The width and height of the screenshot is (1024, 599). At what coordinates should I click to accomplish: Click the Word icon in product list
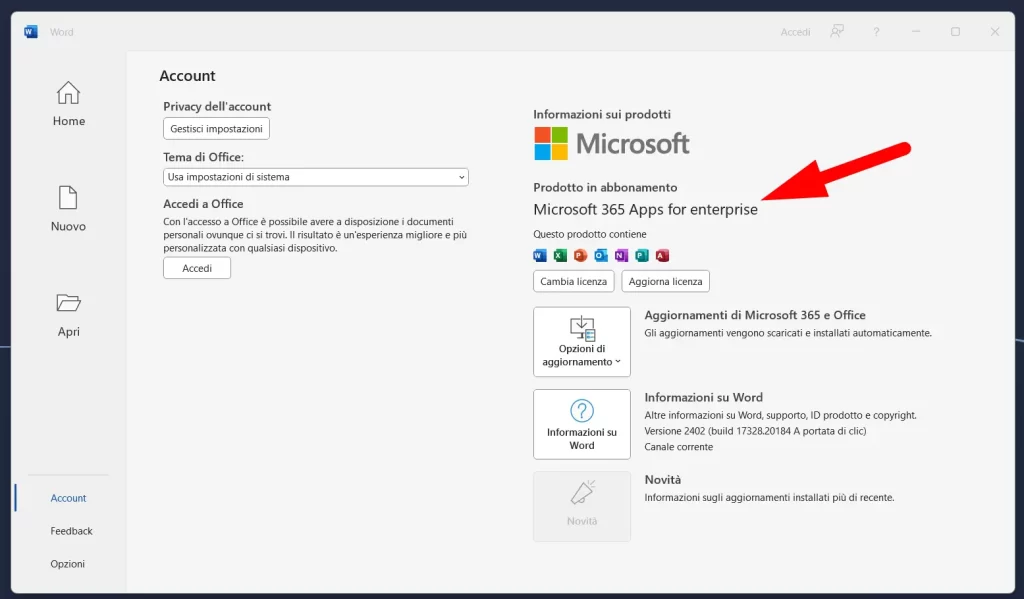[539, 255]
